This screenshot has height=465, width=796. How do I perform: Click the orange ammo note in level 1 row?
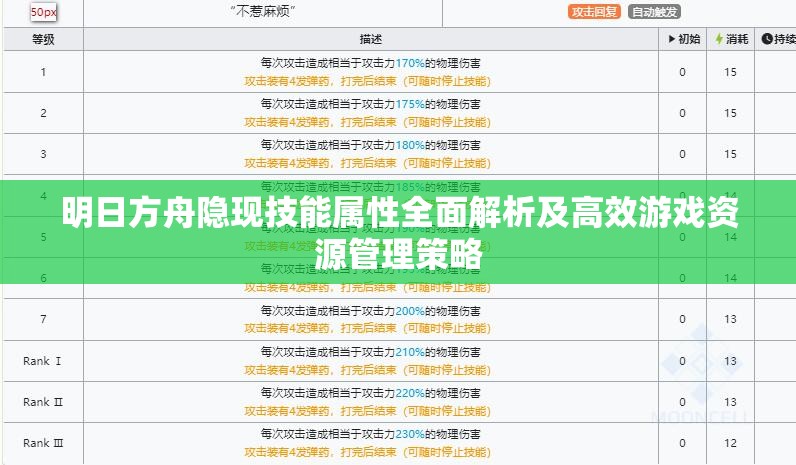[368, 81]
